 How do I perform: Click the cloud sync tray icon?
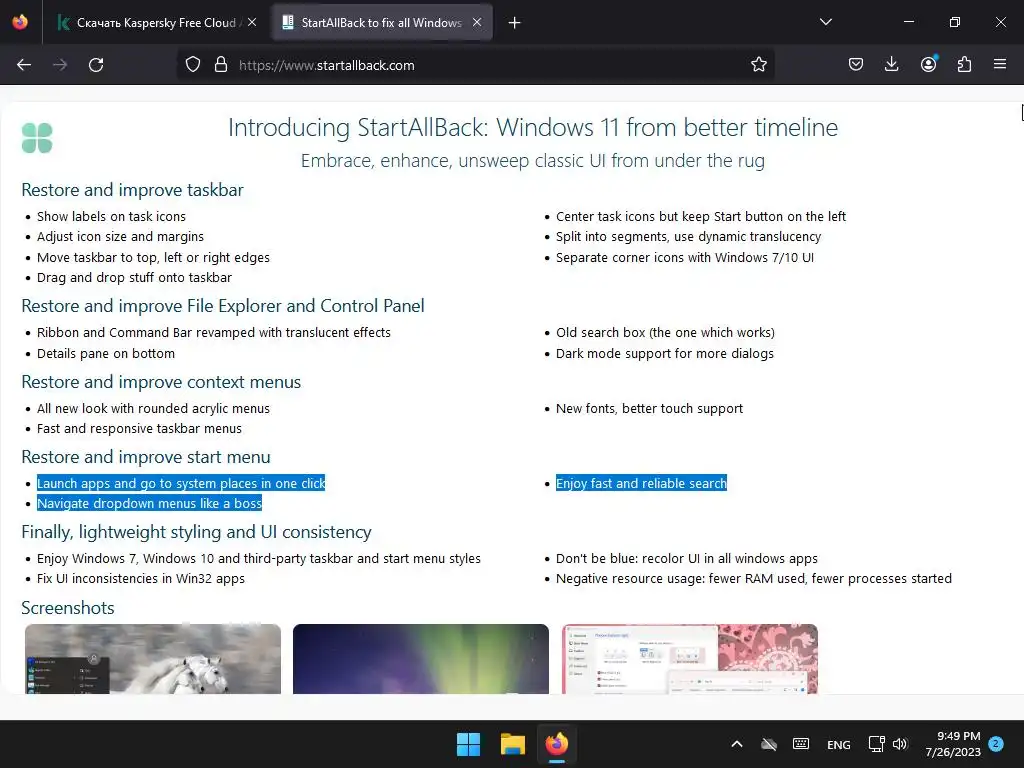(769, 744)
